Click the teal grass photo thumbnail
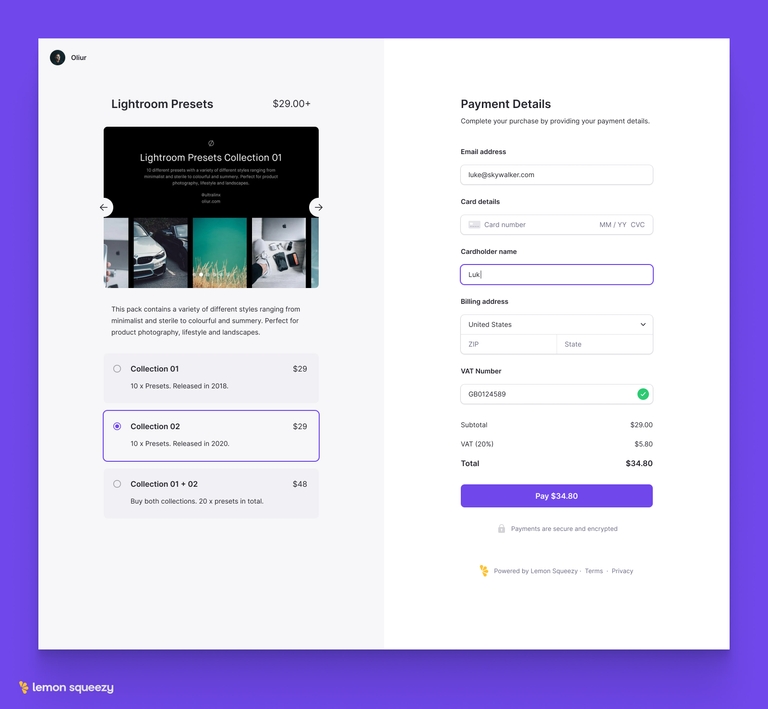Image resolution: width=768 pixels, height=709 pixels. click(x=220, y=253)
